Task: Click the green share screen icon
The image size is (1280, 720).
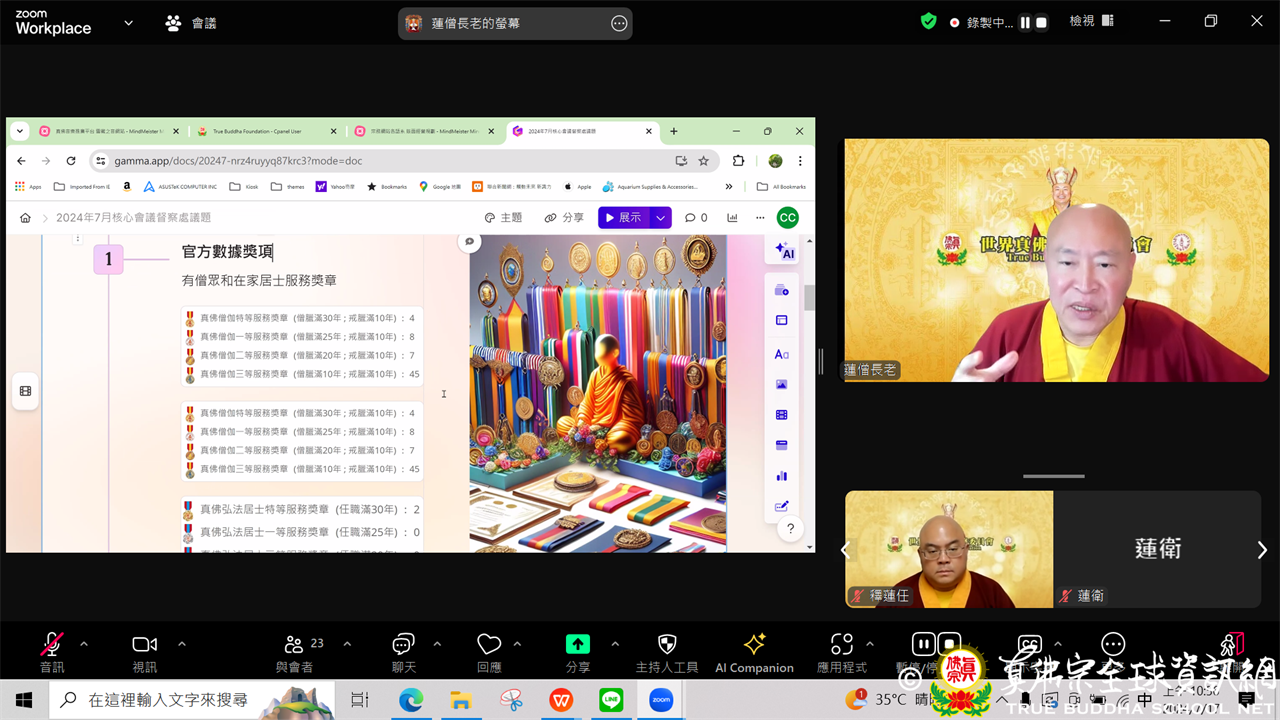Action: (x=578, y=645)
